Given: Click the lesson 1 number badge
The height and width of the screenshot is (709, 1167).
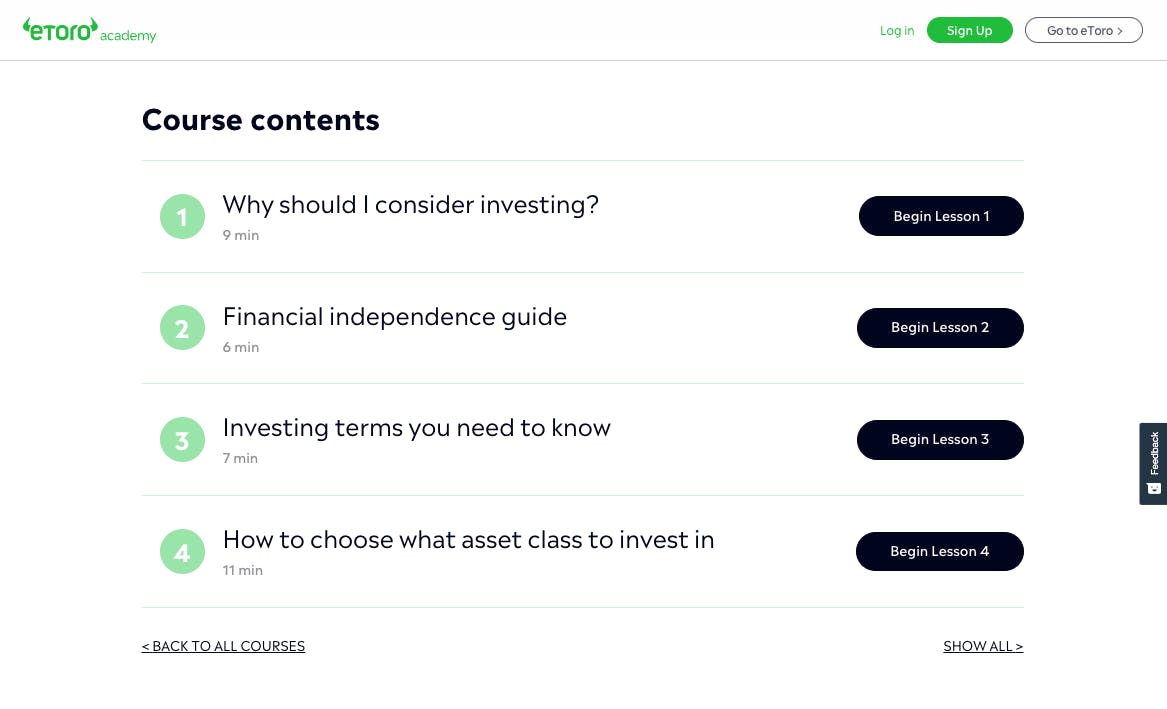Looking at the screenshot, I should click(182, 217).
